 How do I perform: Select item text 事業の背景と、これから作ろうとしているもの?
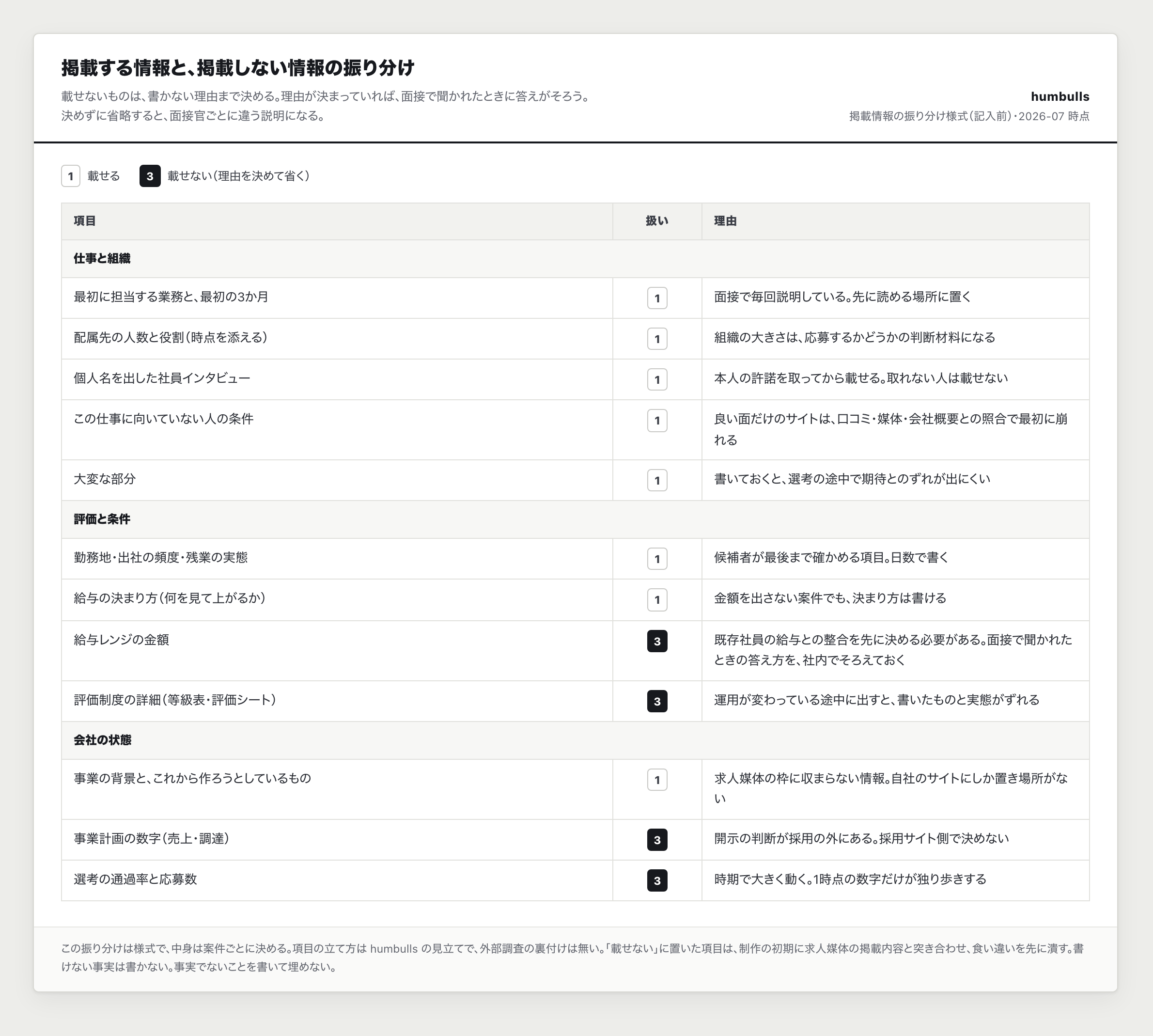(x=192, y=779)
